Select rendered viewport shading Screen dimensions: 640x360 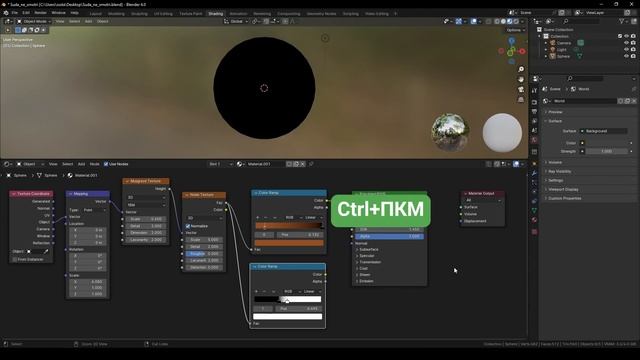(516, 21)
